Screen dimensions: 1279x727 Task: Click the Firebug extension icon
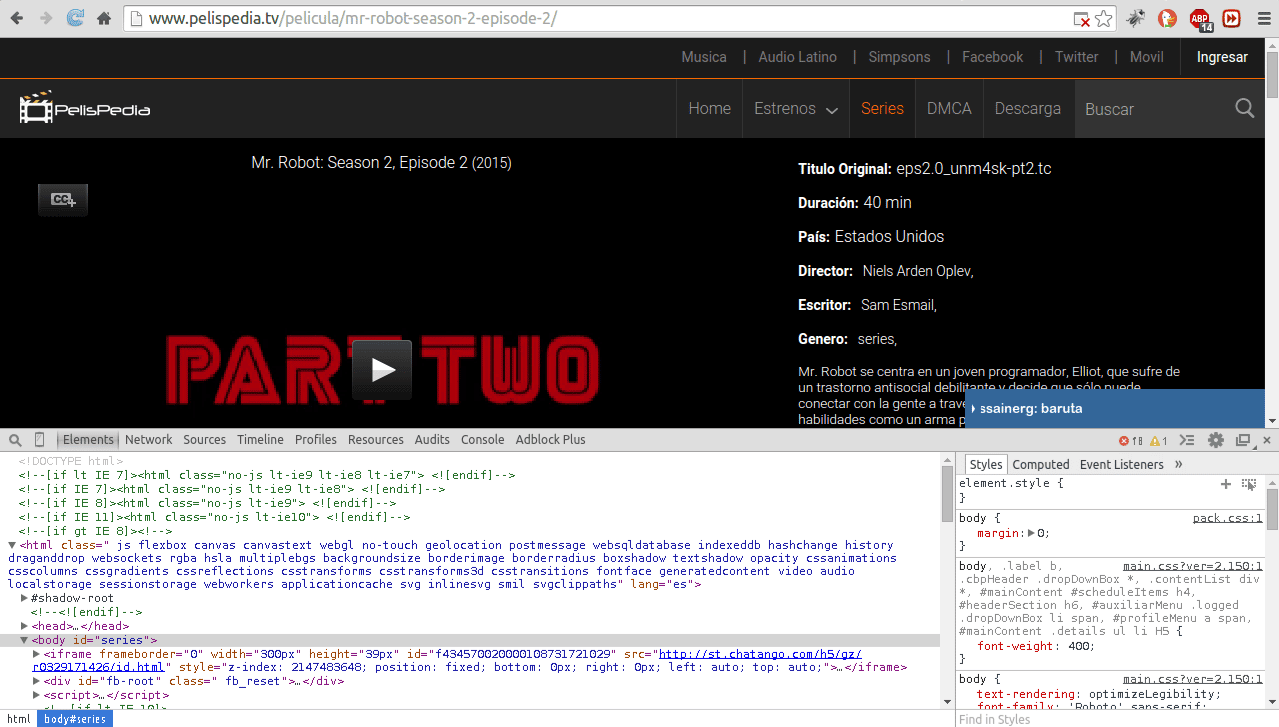pyautogui.click(x=1135, y=18)
